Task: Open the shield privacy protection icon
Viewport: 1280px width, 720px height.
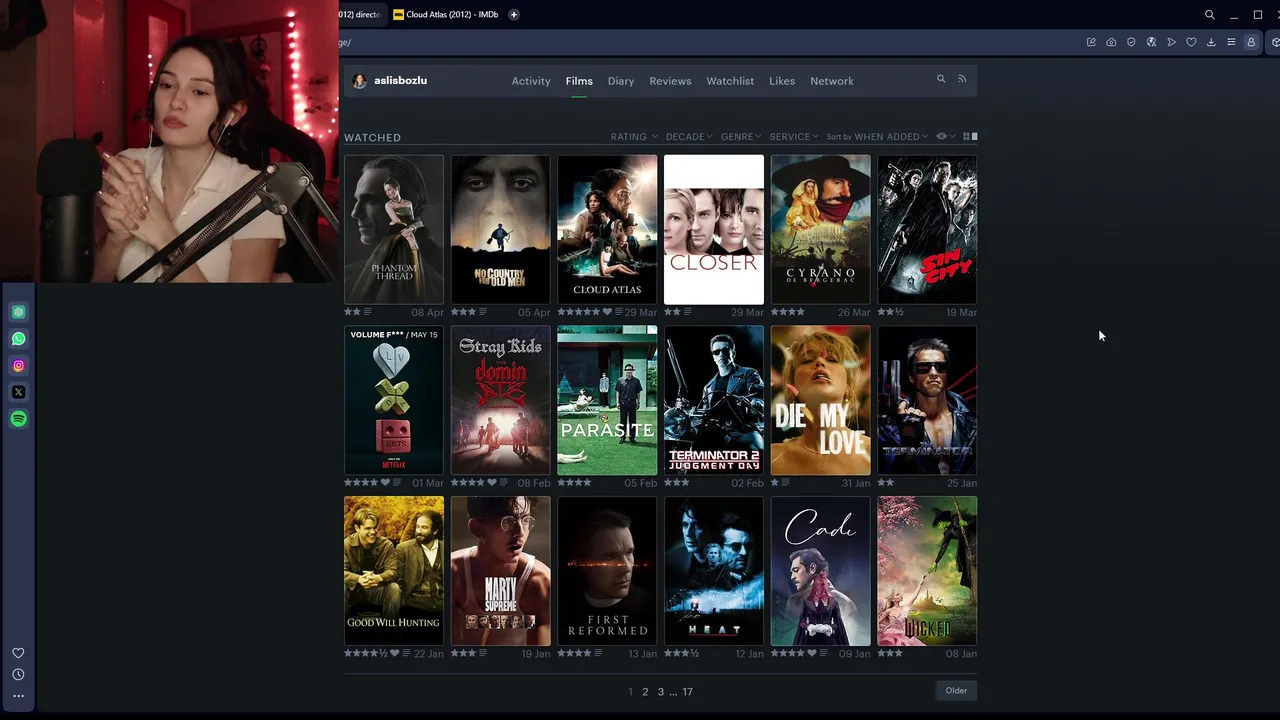Action: (x=1131, y=42)
